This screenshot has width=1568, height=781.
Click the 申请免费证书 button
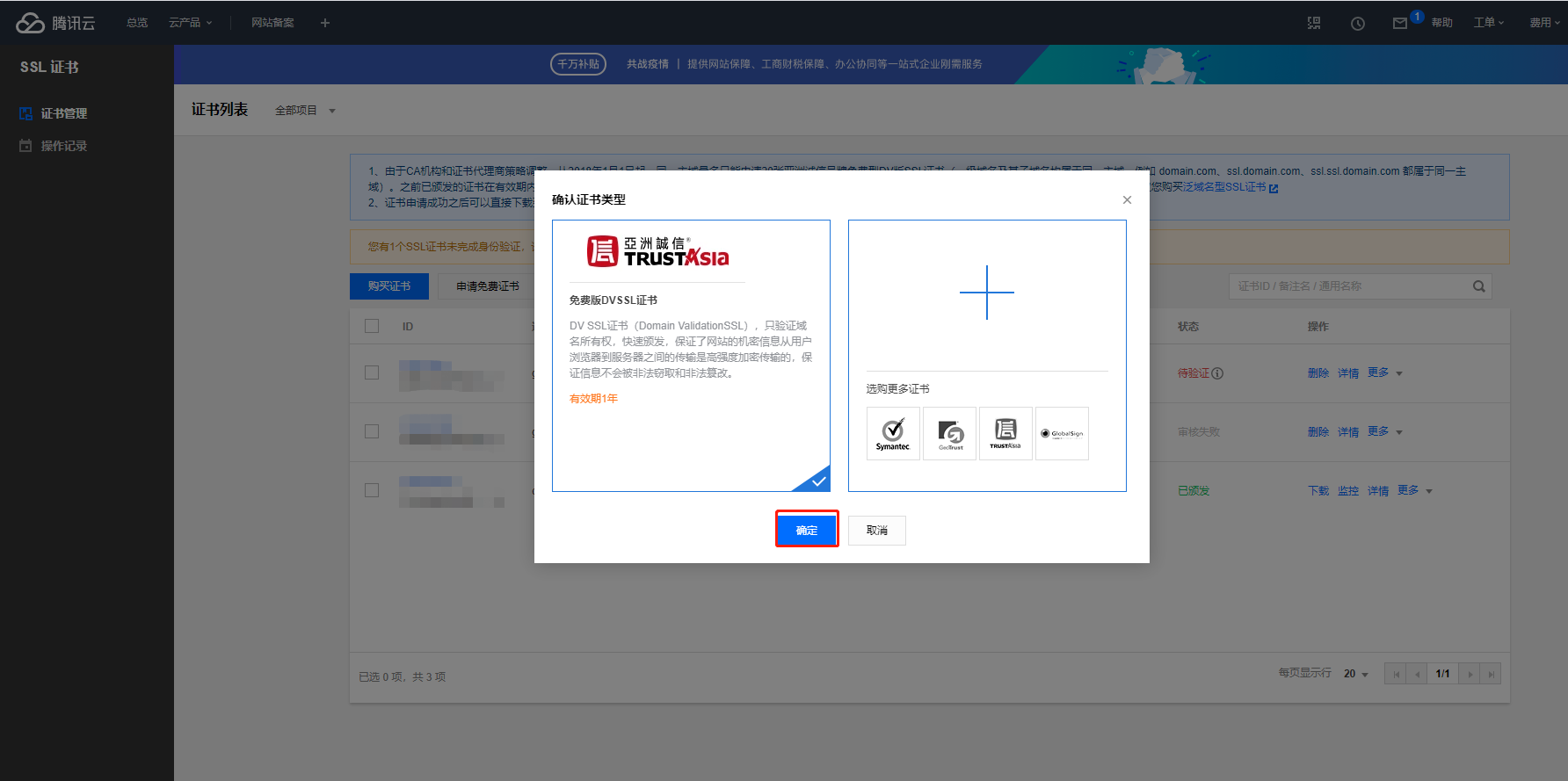click(x=488, y=286)
